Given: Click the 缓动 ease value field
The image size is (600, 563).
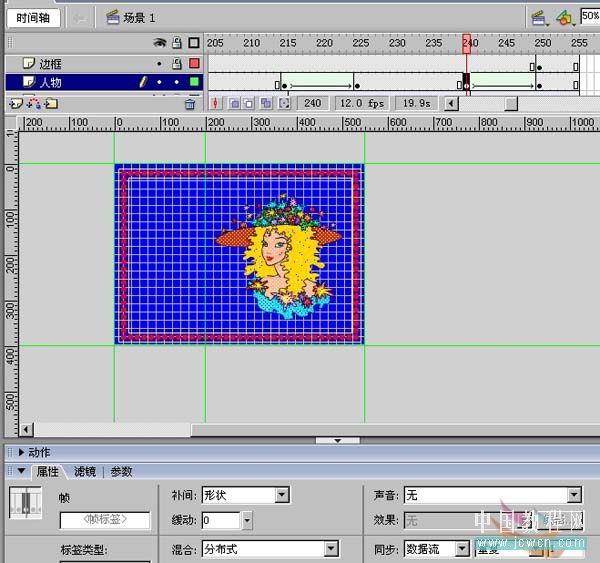Looking at the screenshot, I should 221,520.
